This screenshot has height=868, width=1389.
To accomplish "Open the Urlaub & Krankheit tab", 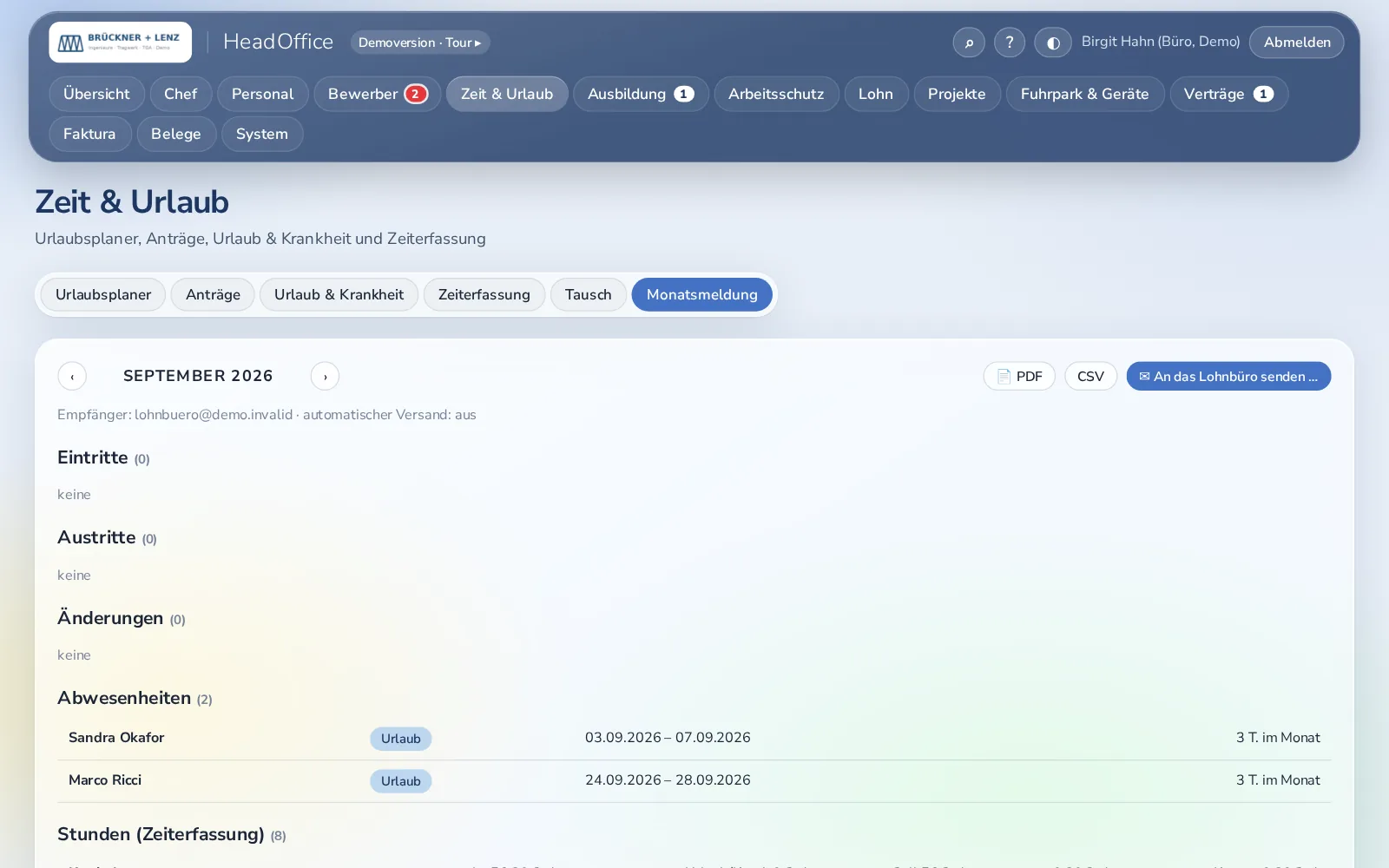I will pyautogui.click(x=339, y=294).
